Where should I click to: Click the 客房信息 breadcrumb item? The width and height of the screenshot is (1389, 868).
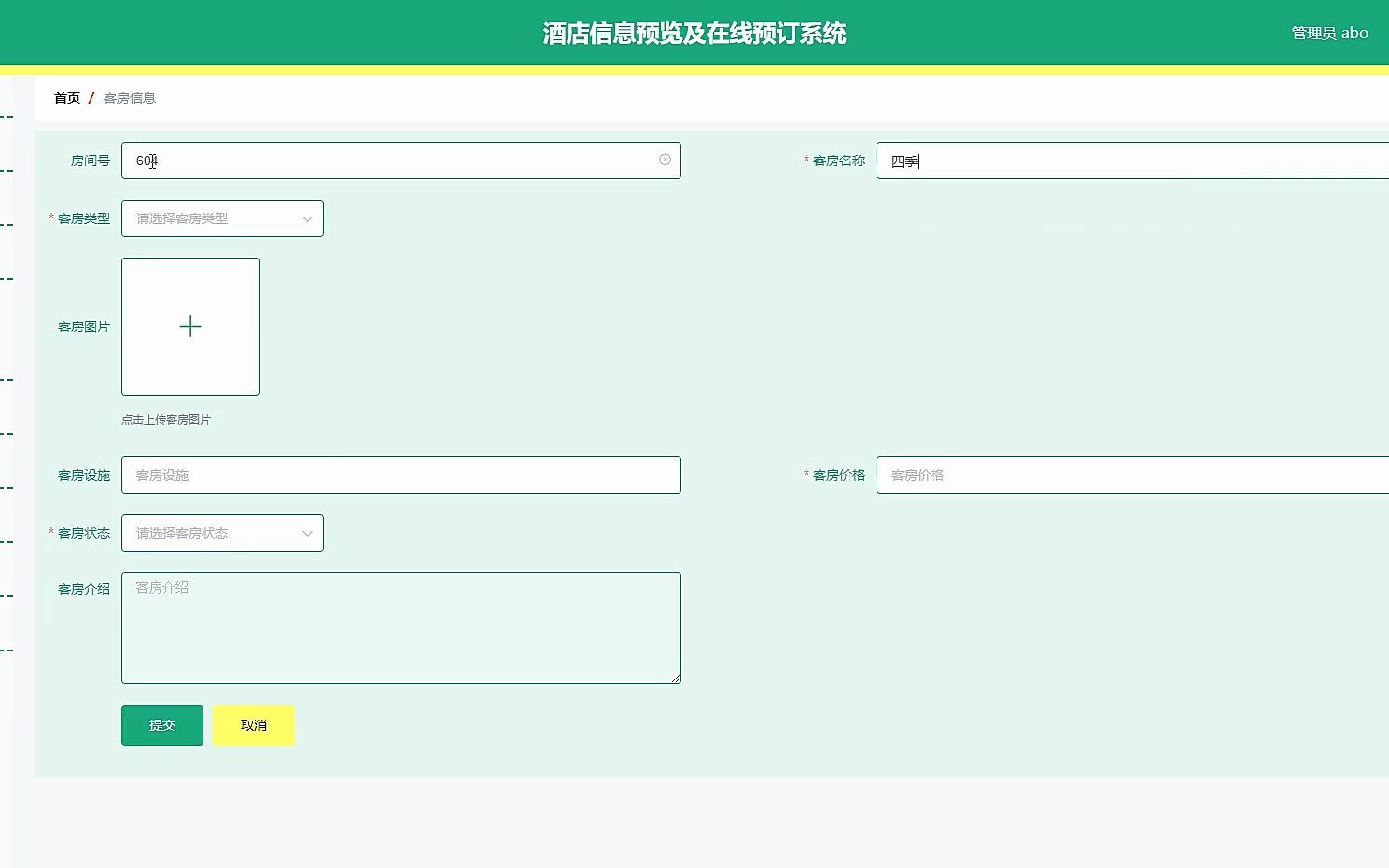point(130,98)
